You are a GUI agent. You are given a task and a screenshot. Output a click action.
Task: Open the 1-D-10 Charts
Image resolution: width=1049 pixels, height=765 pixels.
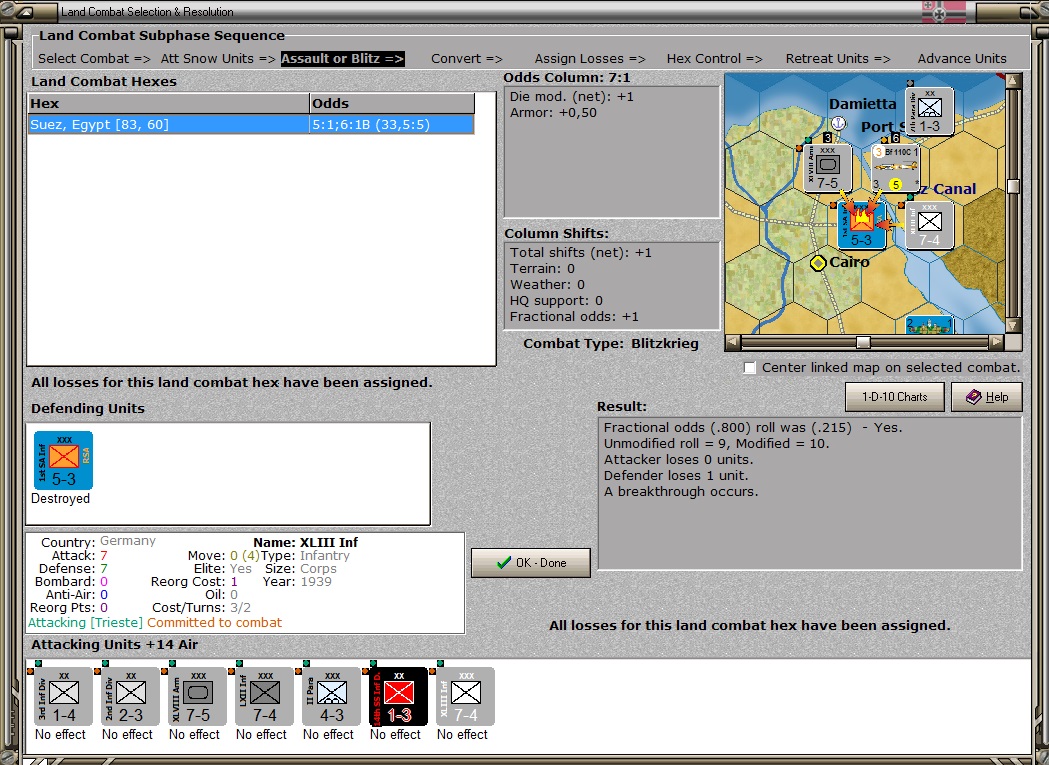click(895, 397)
